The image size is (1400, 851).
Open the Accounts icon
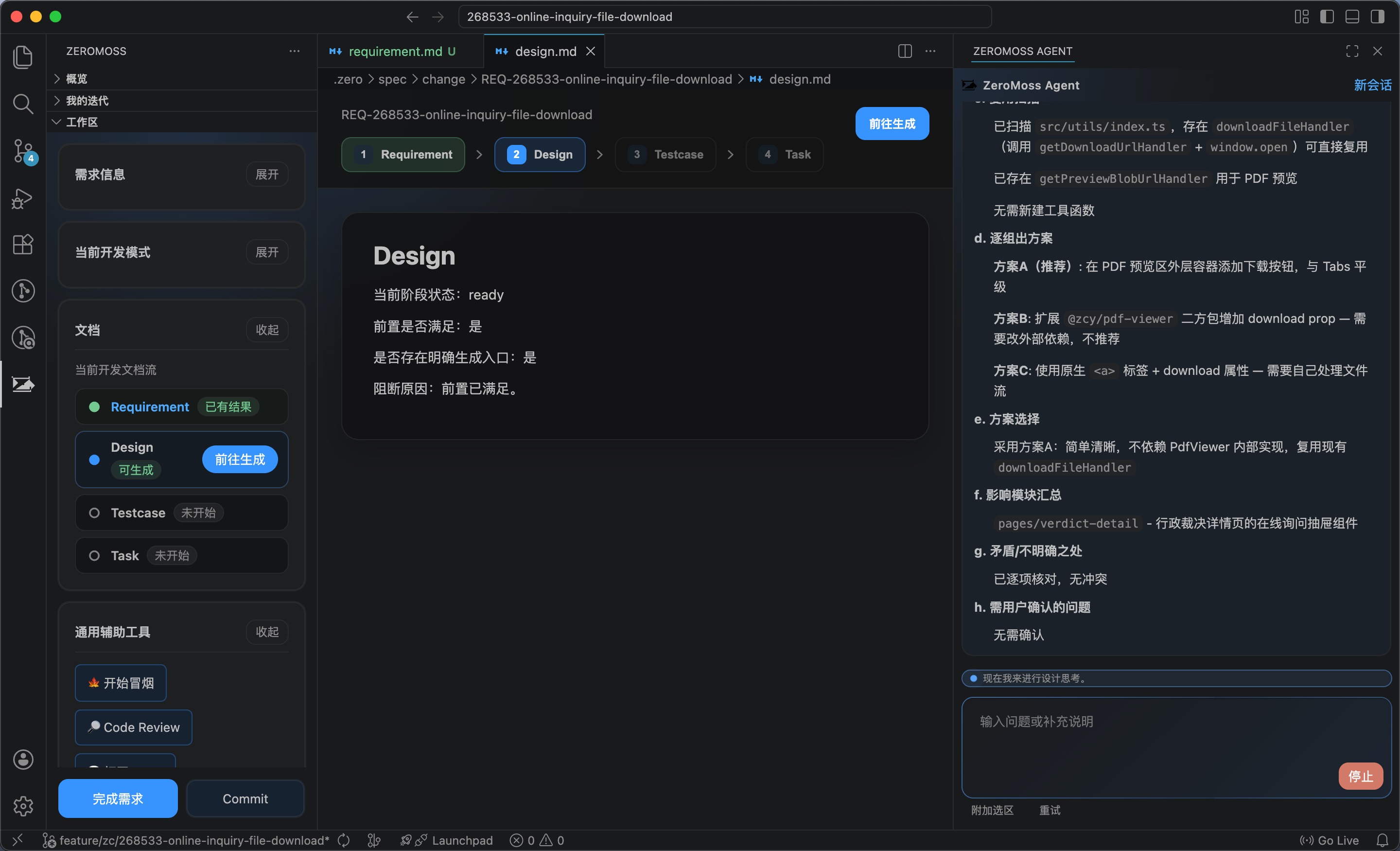click(x=23, y=759)
